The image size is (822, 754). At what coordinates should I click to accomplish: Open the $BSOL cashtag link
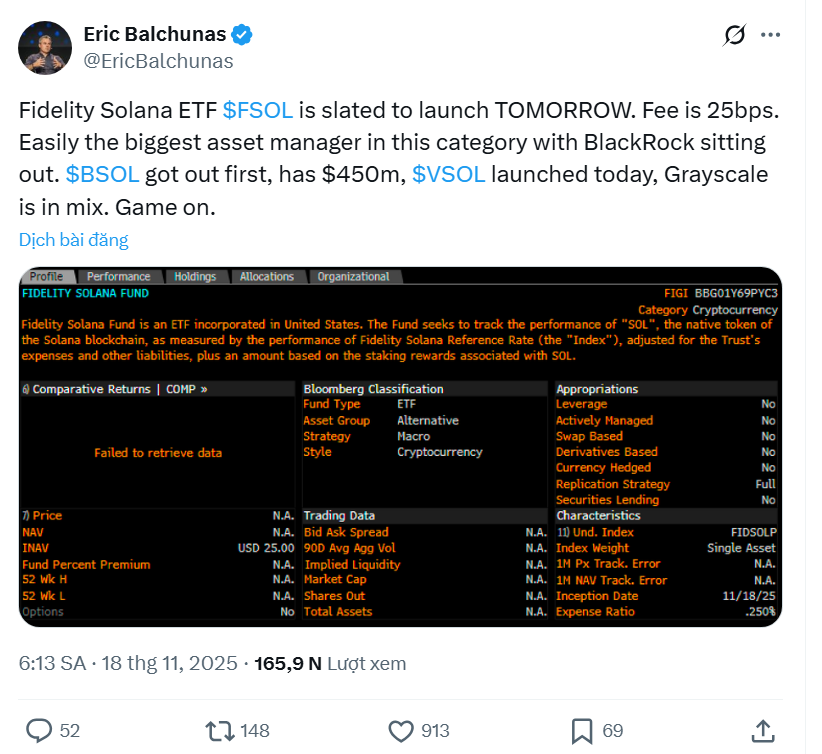click(x=102, y=175)
